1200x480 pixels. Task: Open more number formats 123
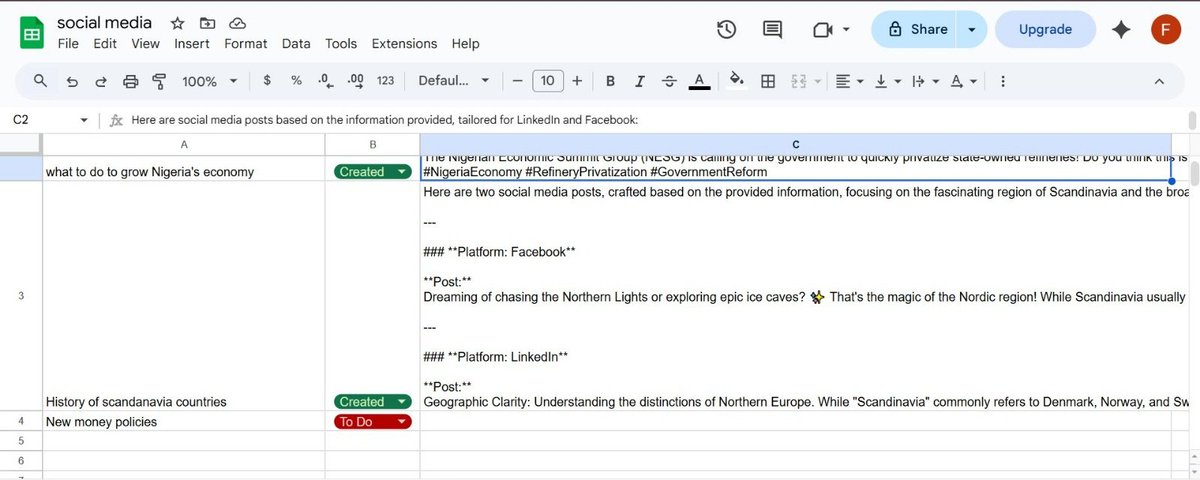(x=385, y=81)
